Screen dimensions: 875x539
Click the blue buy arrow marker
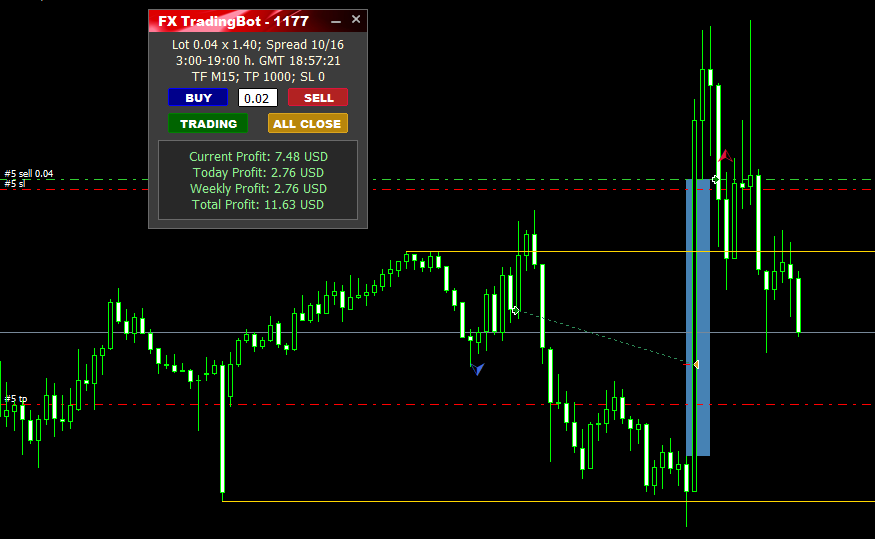[478, 369]
